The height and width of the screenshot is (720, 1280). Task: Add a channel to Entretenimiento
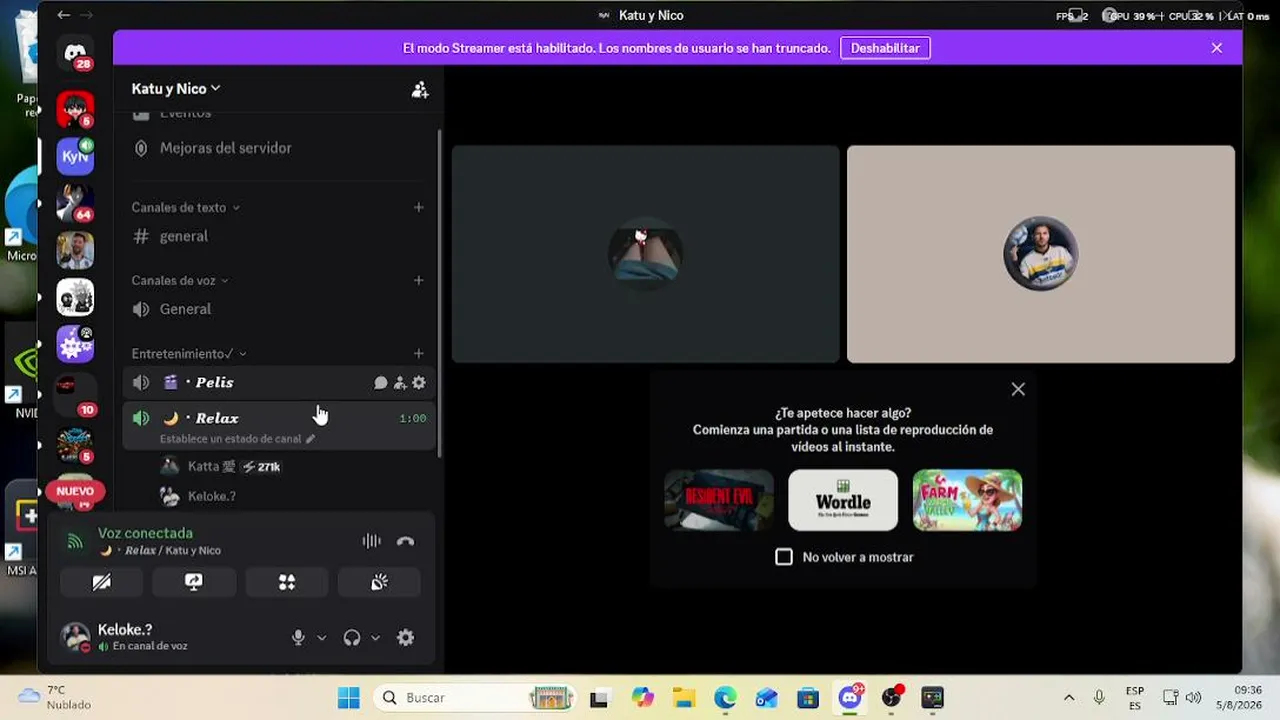point(419,354)
